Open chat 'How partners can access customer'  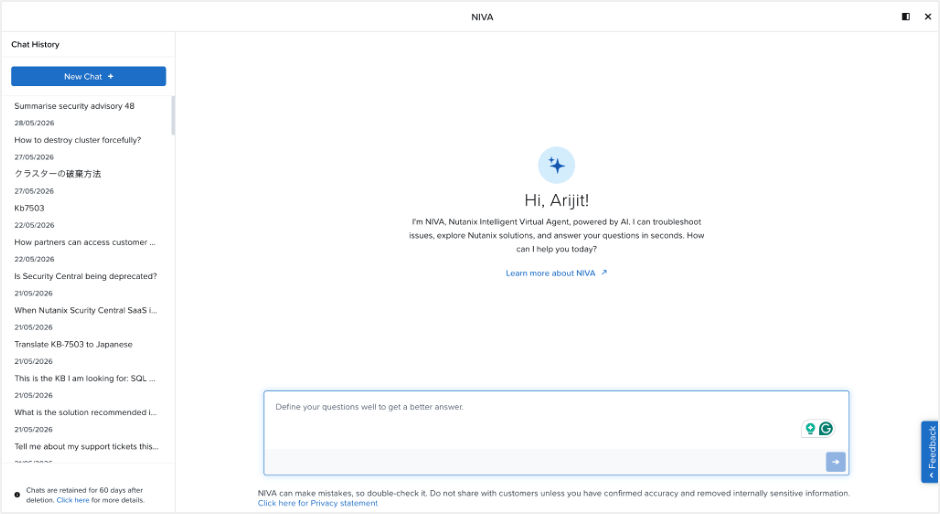click(85, 242)
